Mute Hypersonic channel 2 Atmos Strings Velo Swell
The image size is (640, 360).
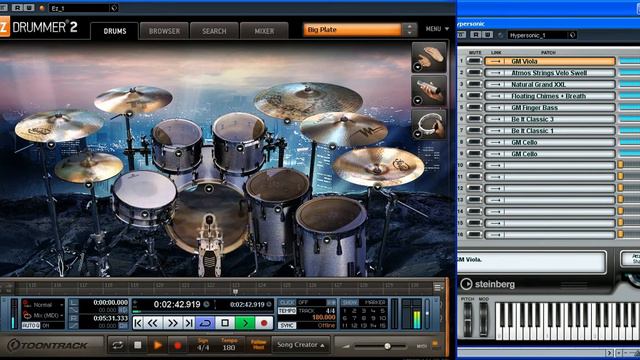point(474,73)
